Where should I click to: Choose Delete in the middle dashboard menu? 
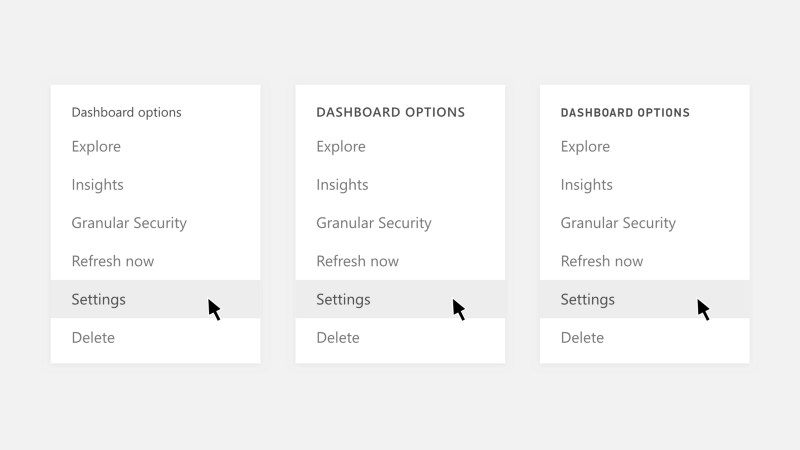[x=338, y=337]
